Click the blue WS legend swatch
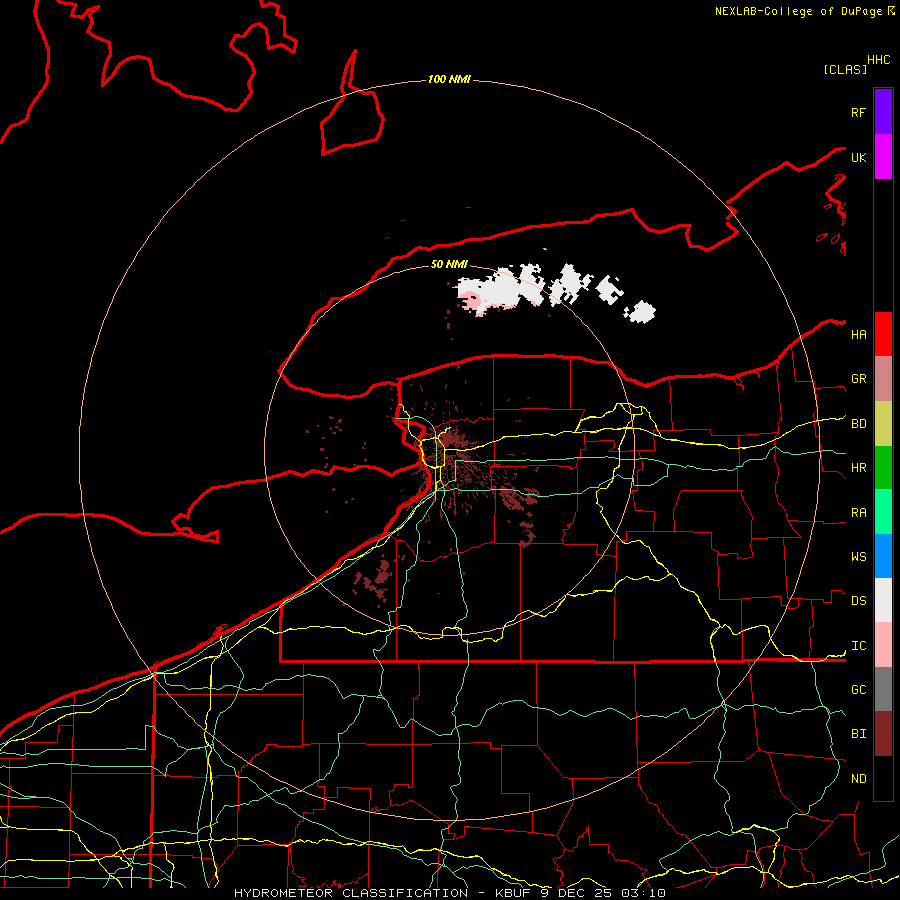900x900 pixels. click(883, 556)
